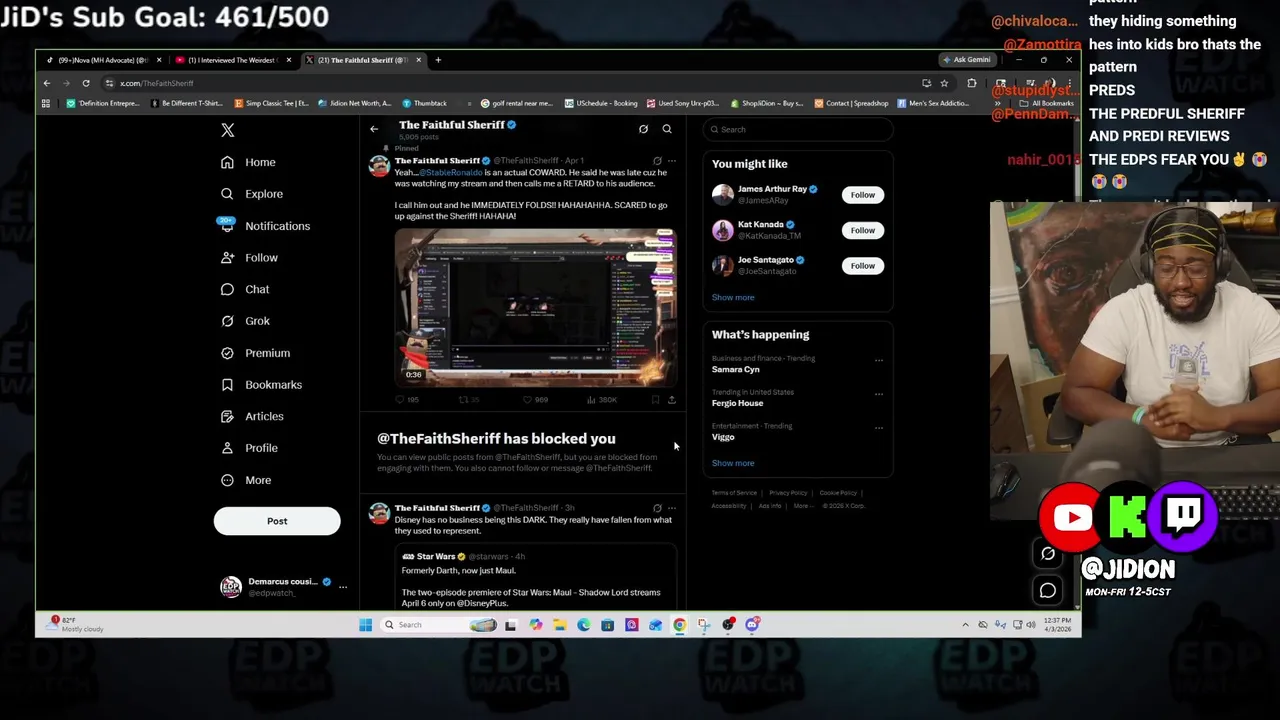Open File Explorer from the taskbar

(559, 625)
